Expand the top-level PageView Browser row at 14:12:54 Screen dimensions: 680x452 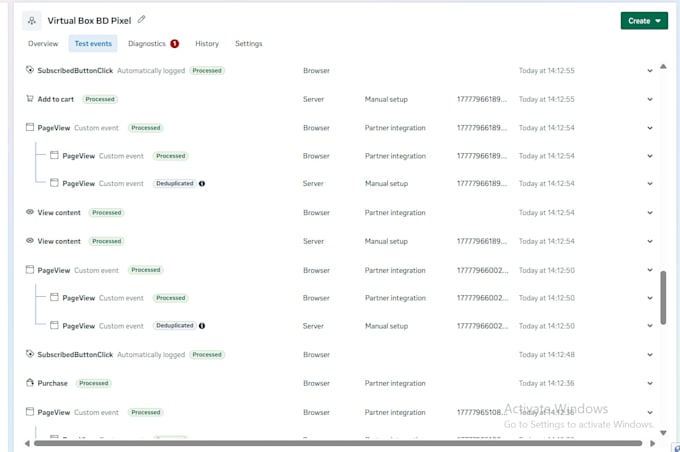pos(650,128)
